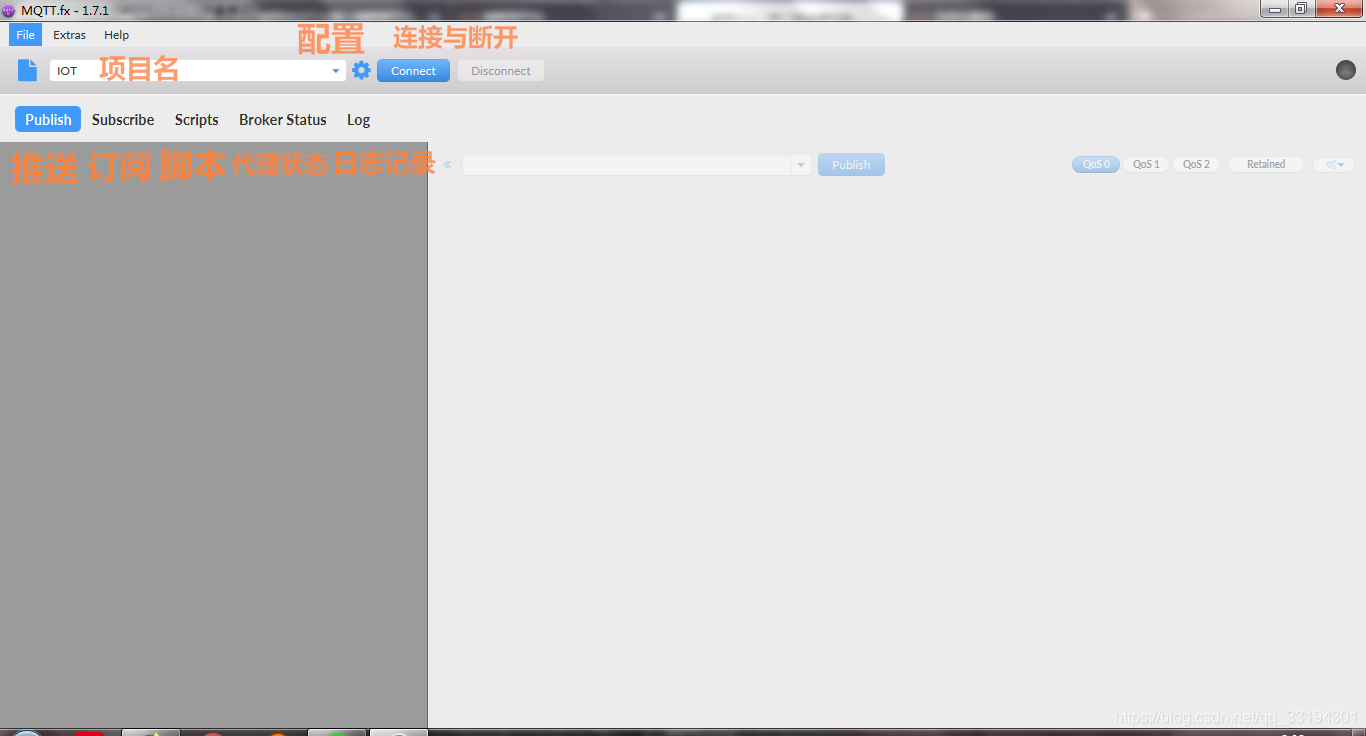Click the Publish button next to topic field

pos(851,165)
